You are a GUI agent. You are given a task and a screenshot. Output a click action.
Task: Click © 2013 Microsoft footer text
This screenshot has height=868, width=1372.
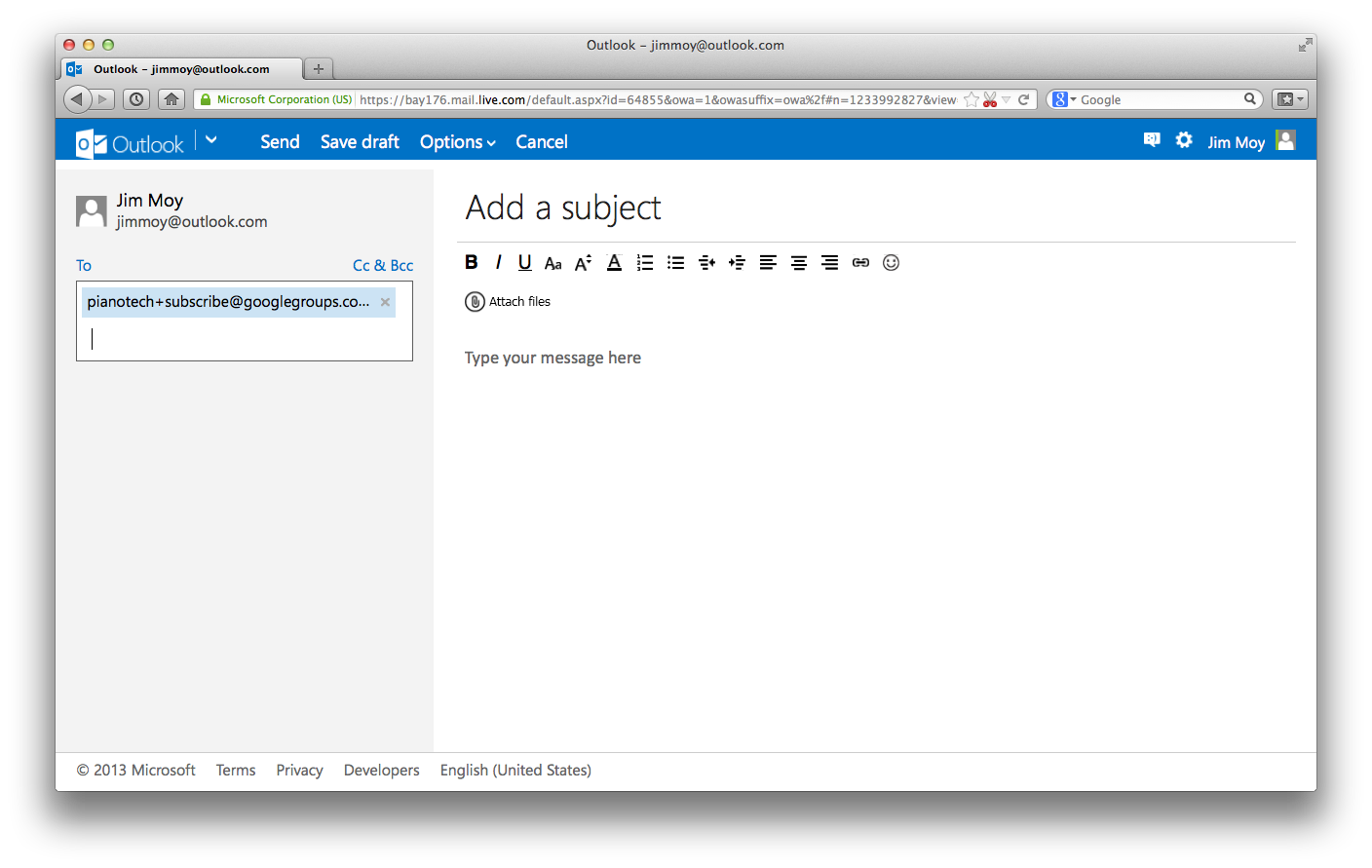pos(135,771)
